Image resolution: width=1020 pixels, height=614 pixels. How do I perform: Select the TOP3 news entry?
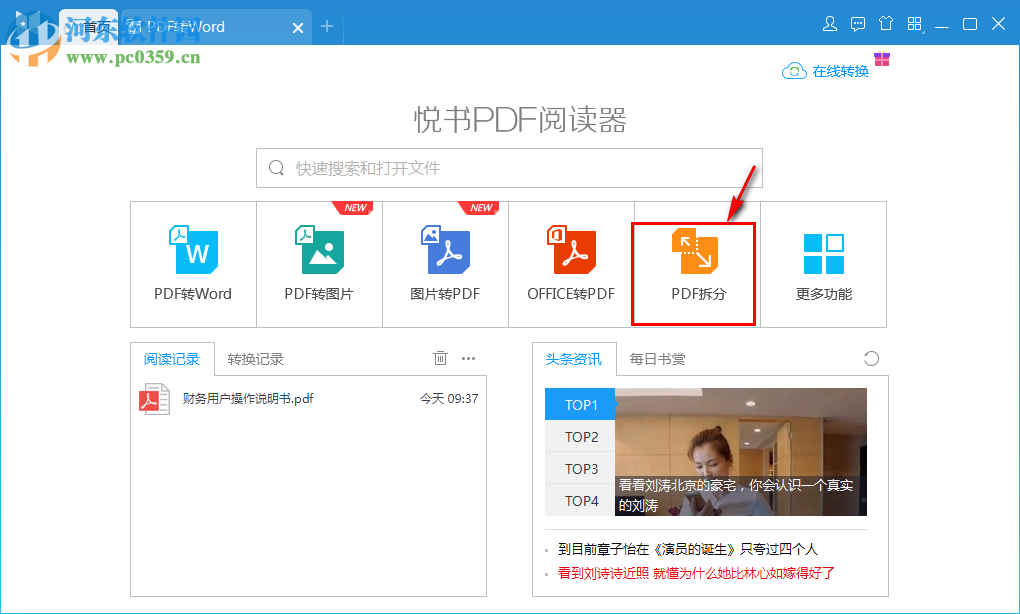click(579, 469)
